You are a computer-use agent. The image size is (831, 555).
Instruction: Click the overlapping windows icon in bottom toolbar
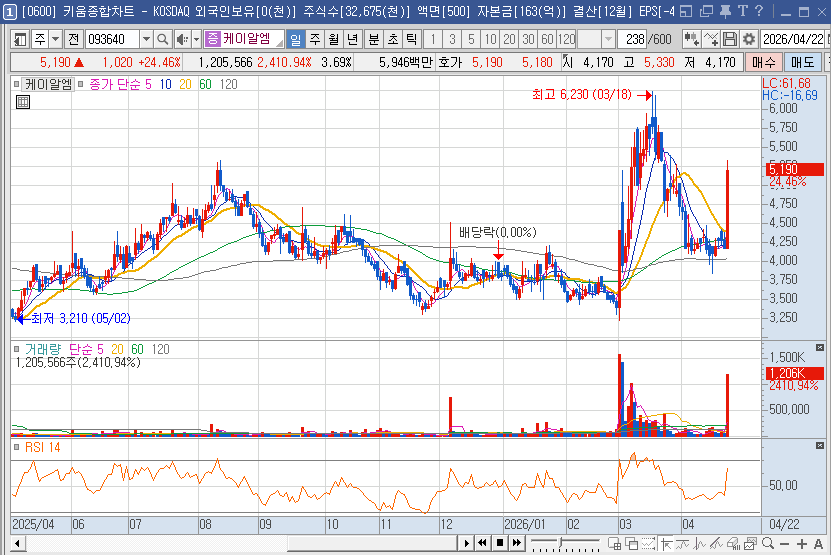[631, 543]
